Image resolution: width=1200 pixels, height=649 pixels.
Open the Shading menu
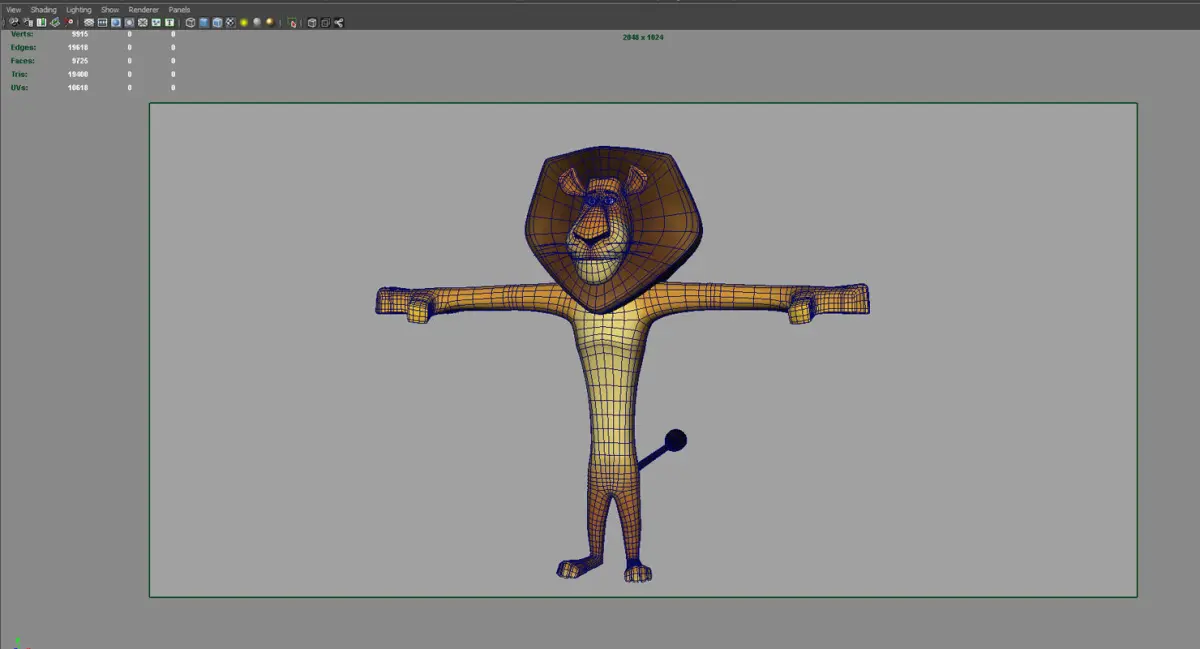(44, 10)
